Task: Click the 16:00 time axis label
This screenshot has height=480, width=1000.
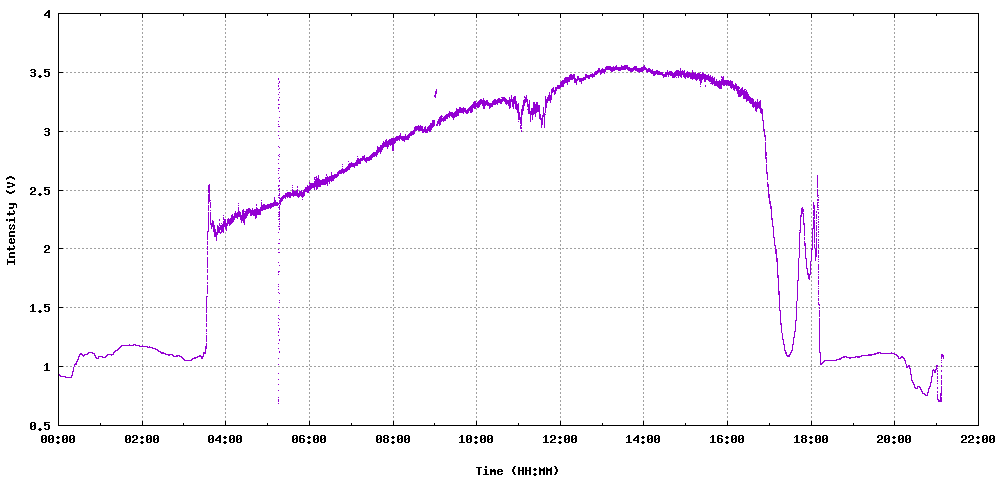Action: click(x=726, y=439)
